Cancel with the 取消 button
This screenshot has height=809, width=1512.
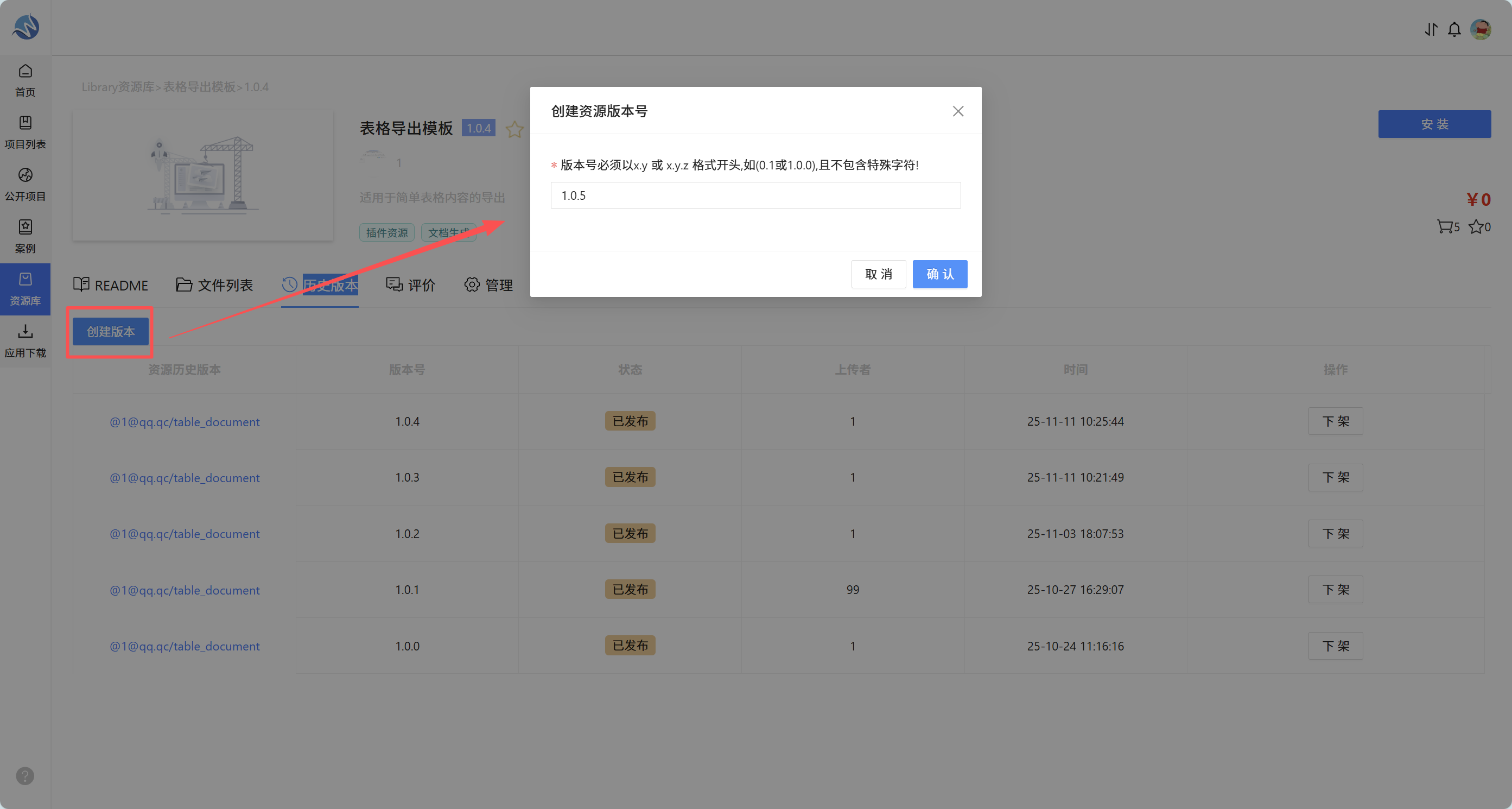(879, 274)
